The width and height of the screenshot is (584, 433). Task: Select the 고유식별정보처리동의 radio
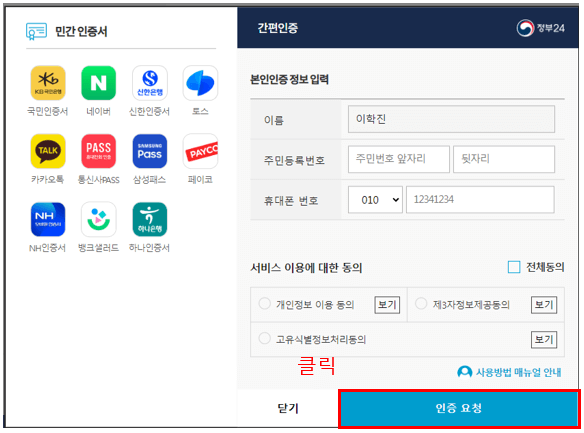(x=264, y=338)
